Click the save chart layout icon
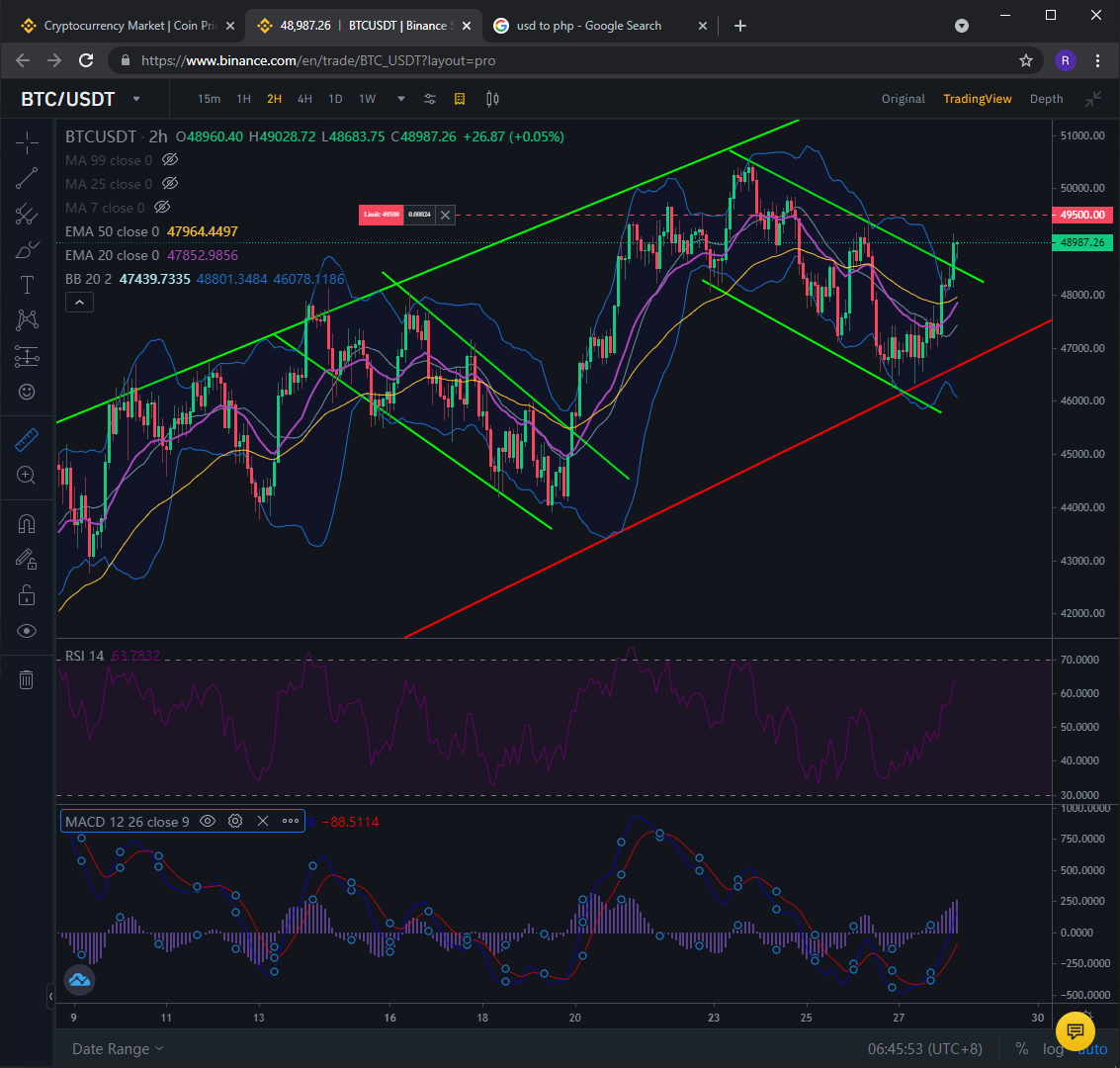 pos(460,99)
